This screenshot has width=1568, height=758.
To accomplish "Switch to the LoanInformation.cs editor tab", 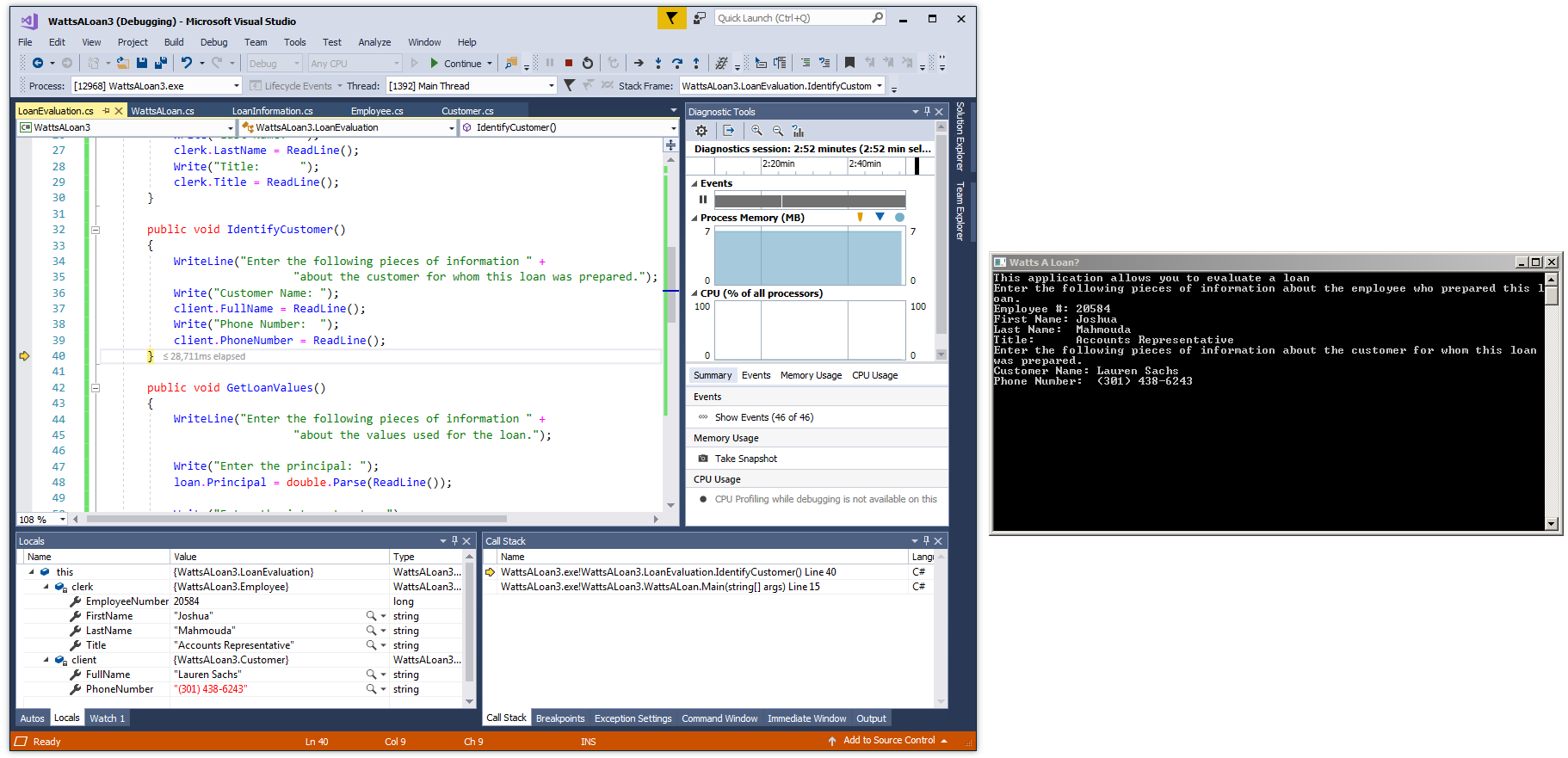I will pos(272,111).
